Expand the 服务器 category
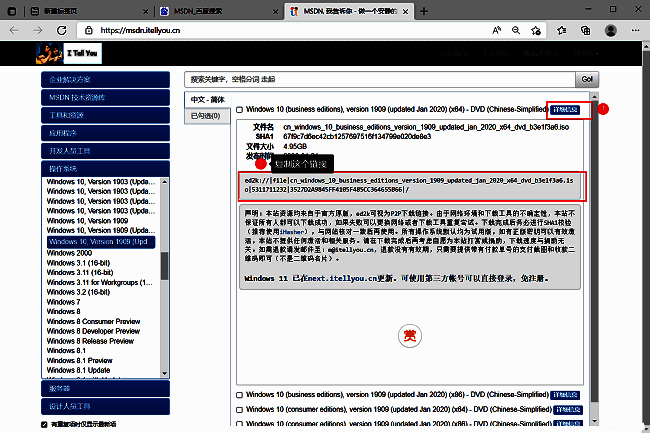Image resolution: width=650 pixels, height=433 pixels. click(x=105, y=389)
